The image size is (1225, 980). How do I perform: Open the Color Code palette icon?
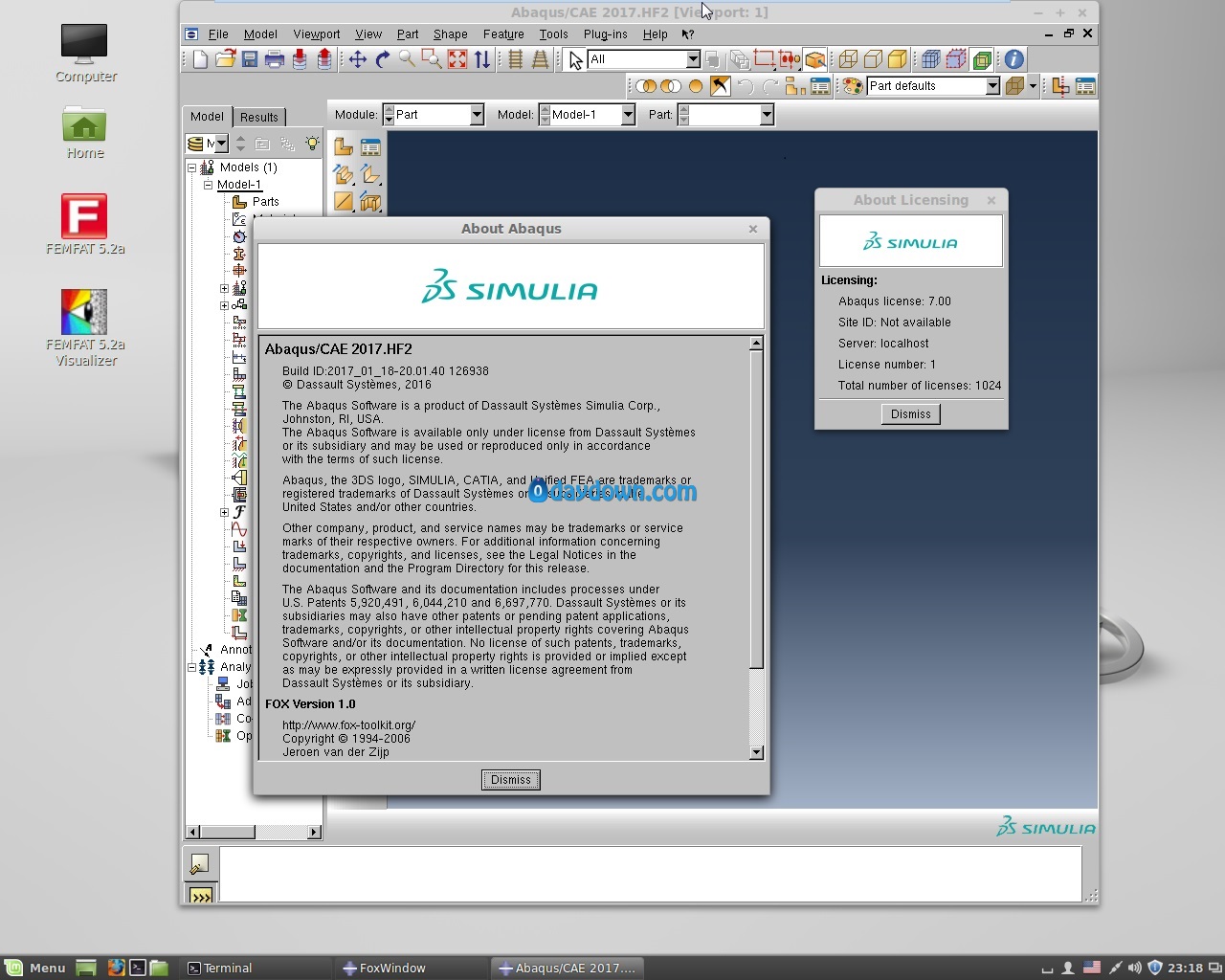click(852, 86)
